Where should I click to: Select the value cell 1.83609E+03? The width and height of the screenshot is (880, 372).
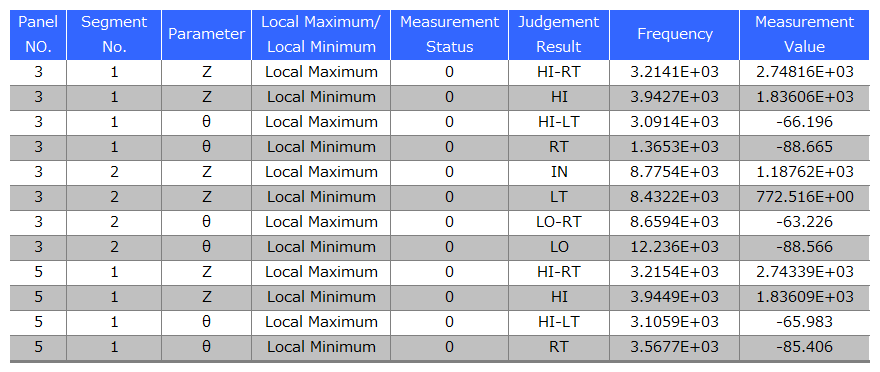(x=804, y=297)
